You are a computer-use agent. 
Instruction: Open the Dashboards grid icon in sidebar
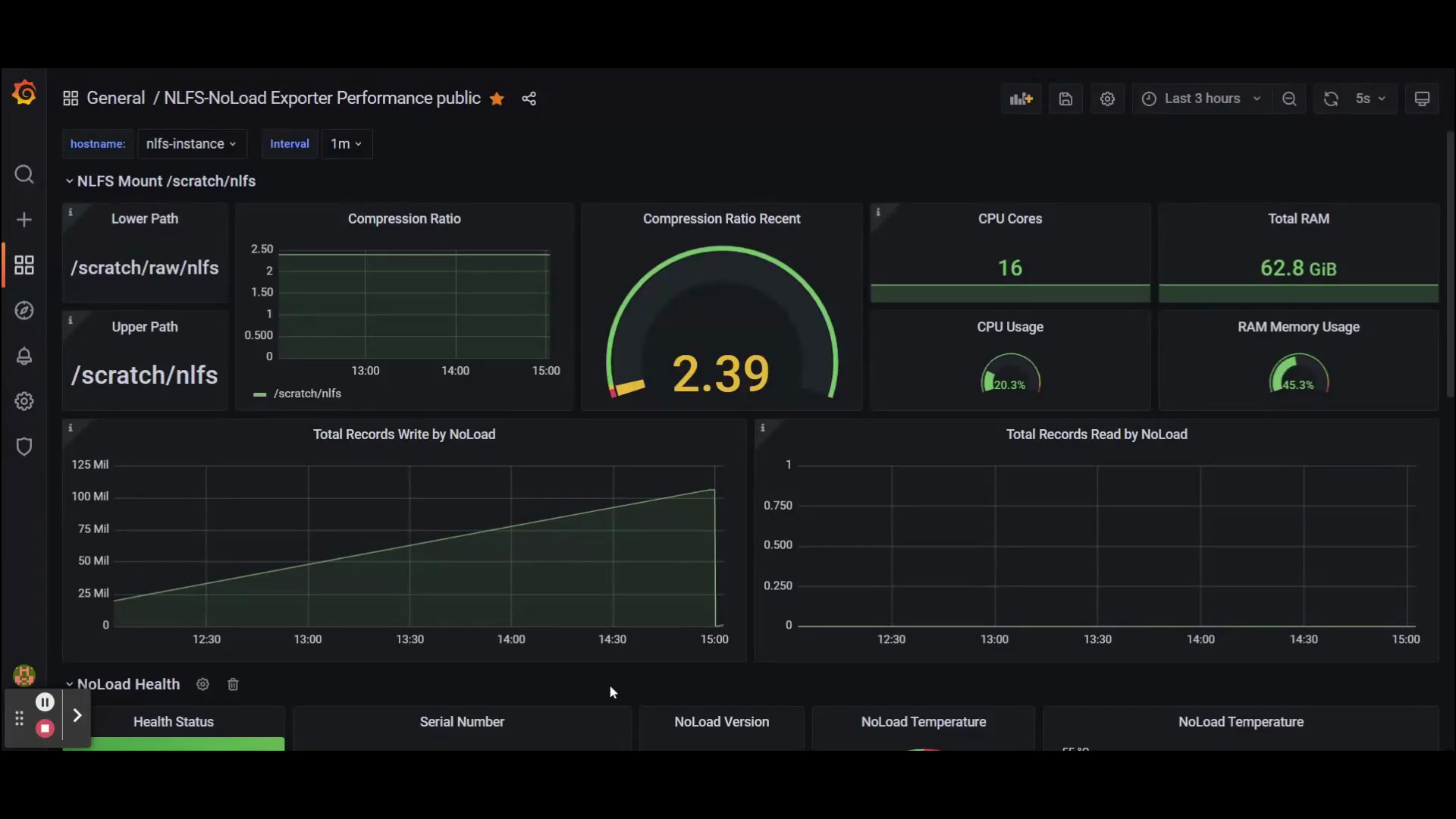(x=24, y=265)
